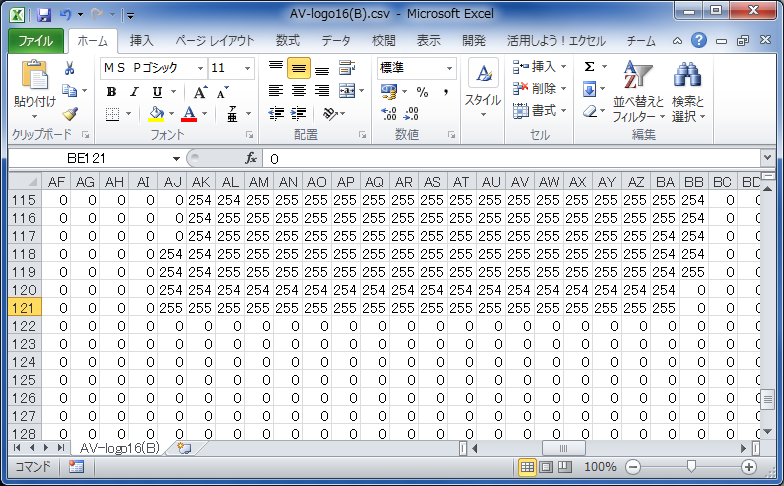Increase font size with large A icon
The height and width of the screenshot is (486, 784).
[200, 92]
